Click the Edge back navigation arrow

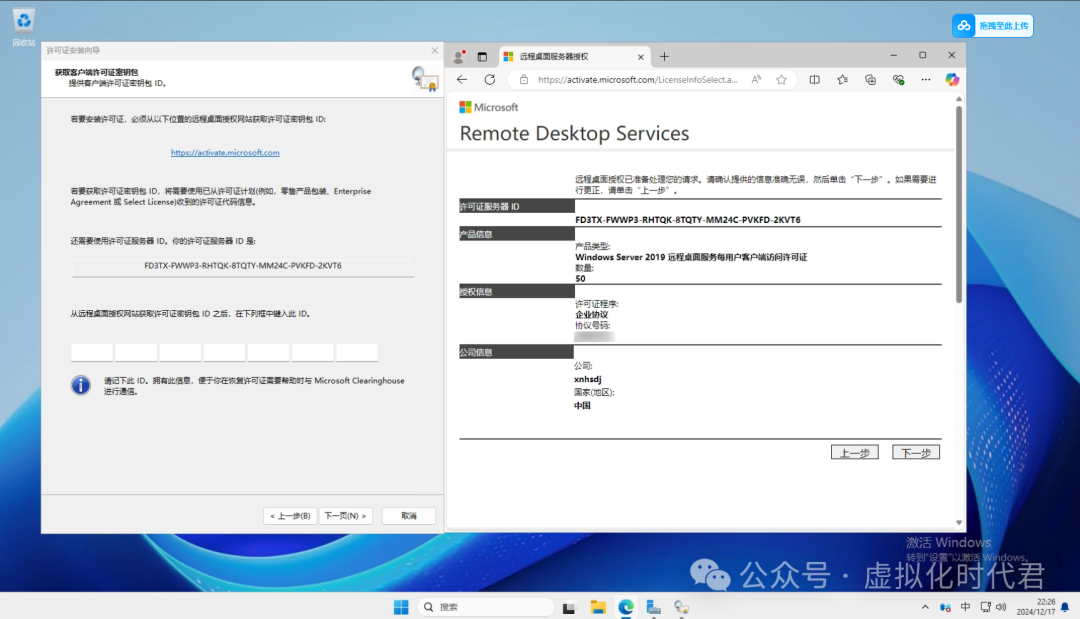[x=462, y=80]
